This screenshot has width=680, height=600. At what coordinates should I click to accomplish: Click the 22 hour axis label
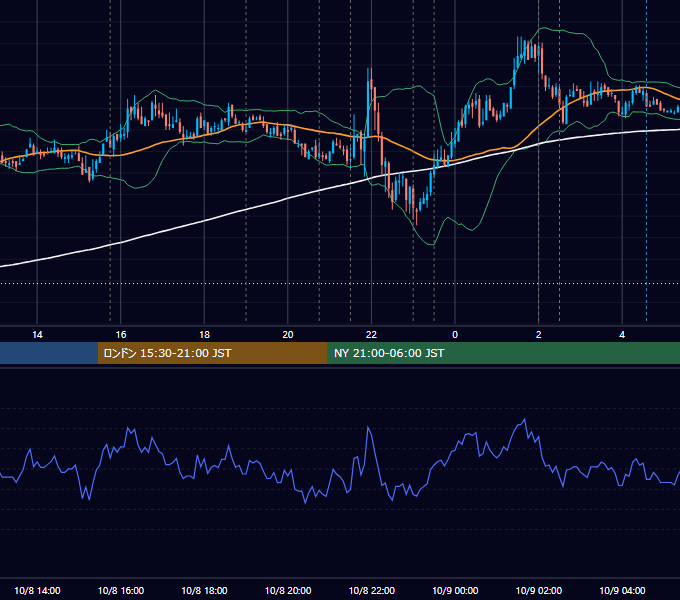point(371,335)
